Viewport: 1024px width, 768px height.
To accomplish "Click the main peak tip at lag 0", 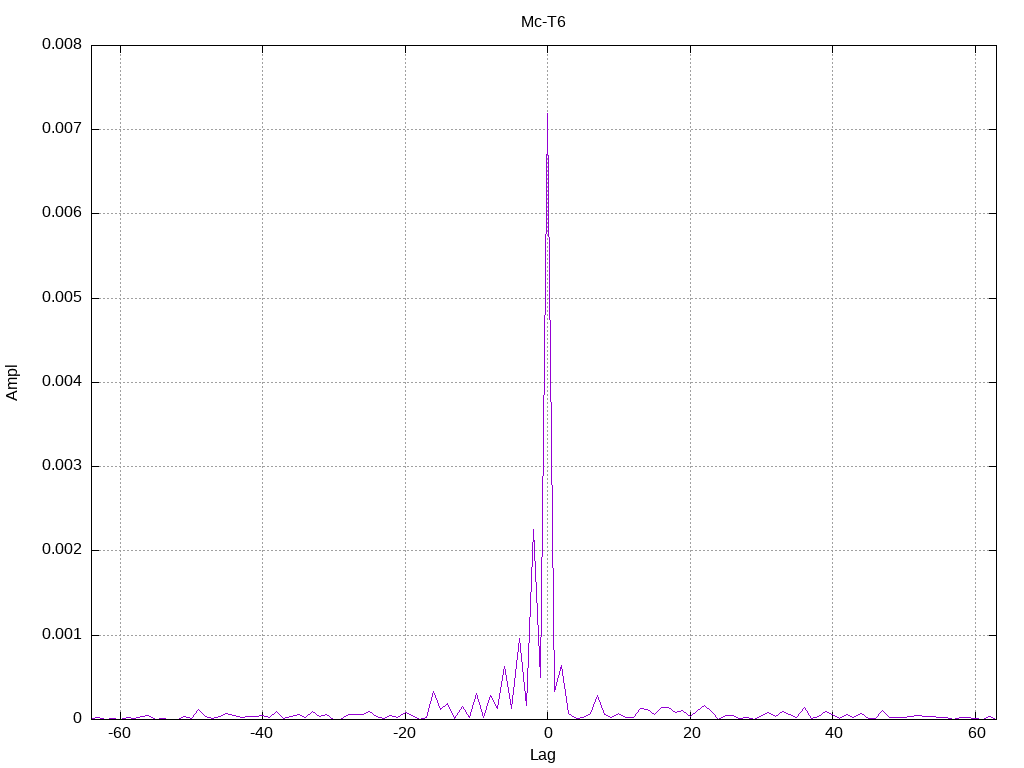I will pos(547,114).
